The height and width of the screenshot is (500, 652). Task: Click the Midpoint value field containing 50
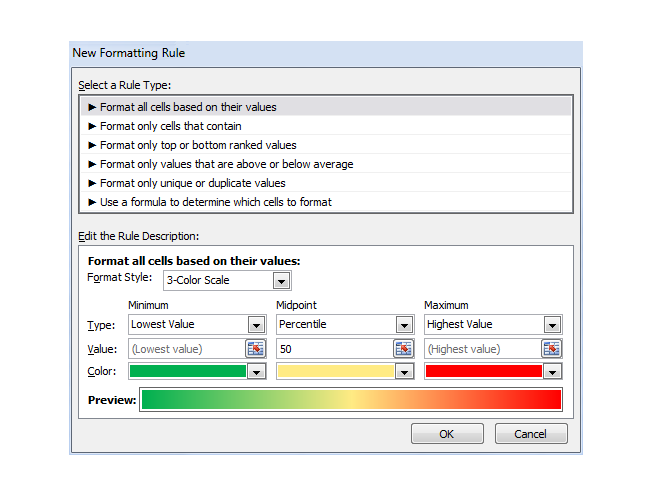point(335,349)
